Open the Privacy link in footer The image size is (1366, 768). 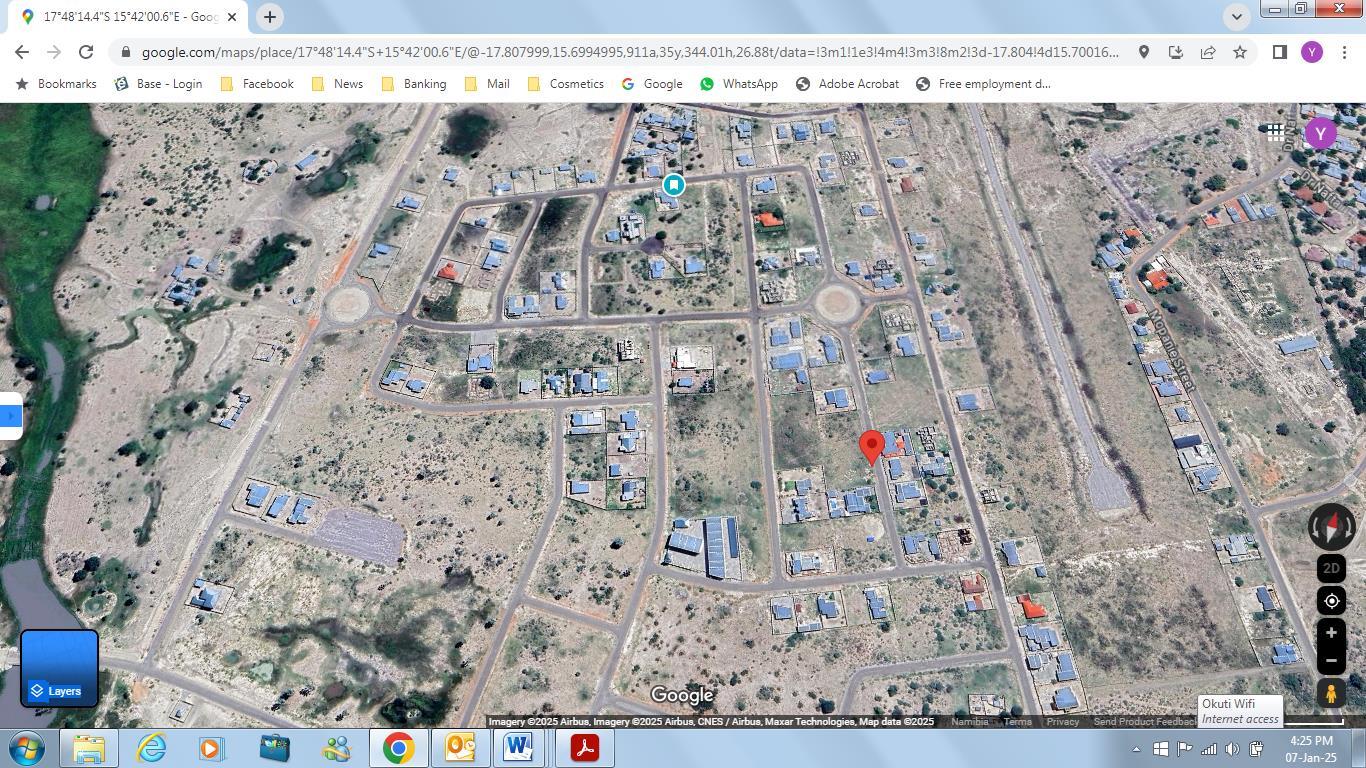[1062, 722]
